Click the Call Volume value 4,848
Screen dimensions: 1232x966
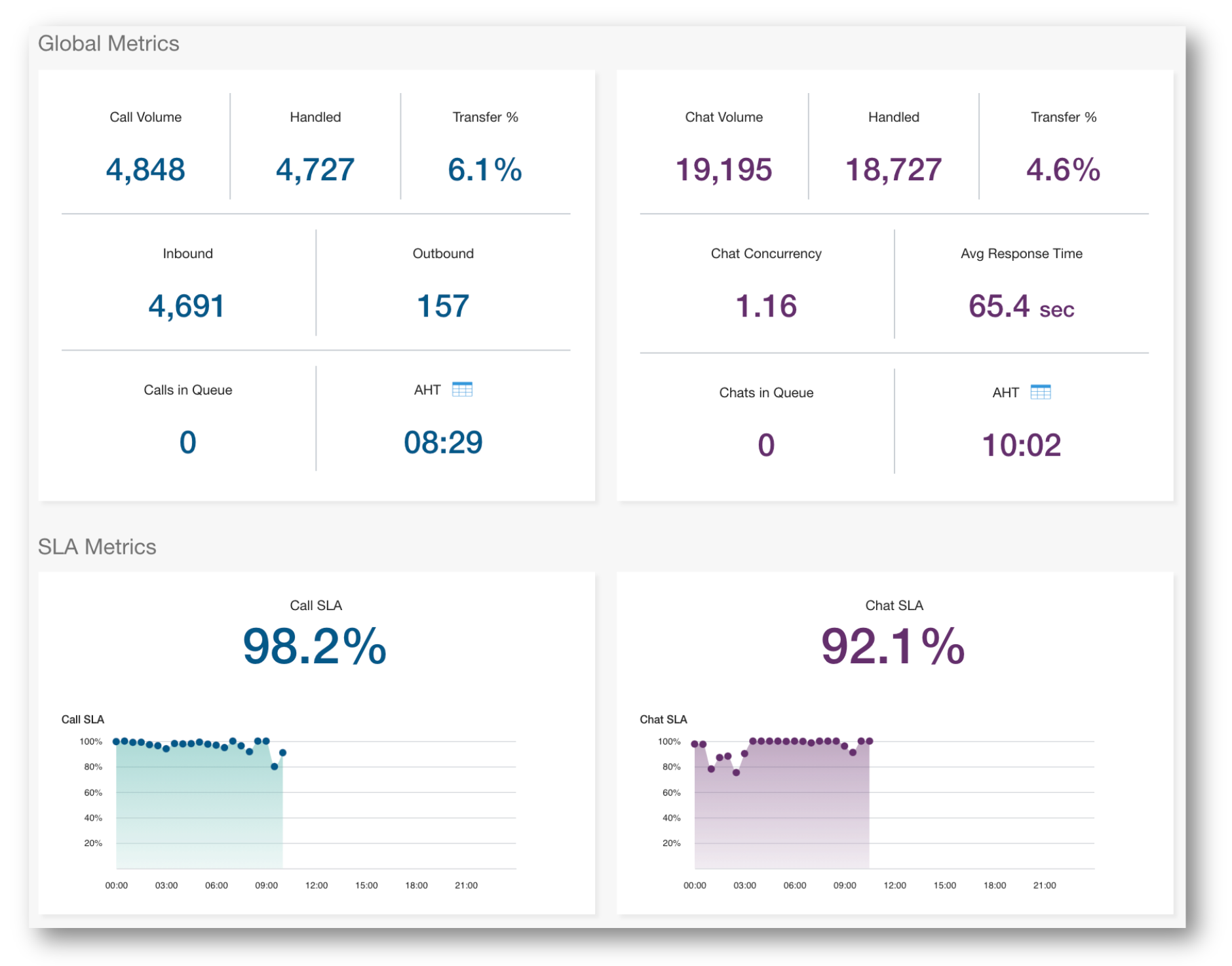click(145, 170)
